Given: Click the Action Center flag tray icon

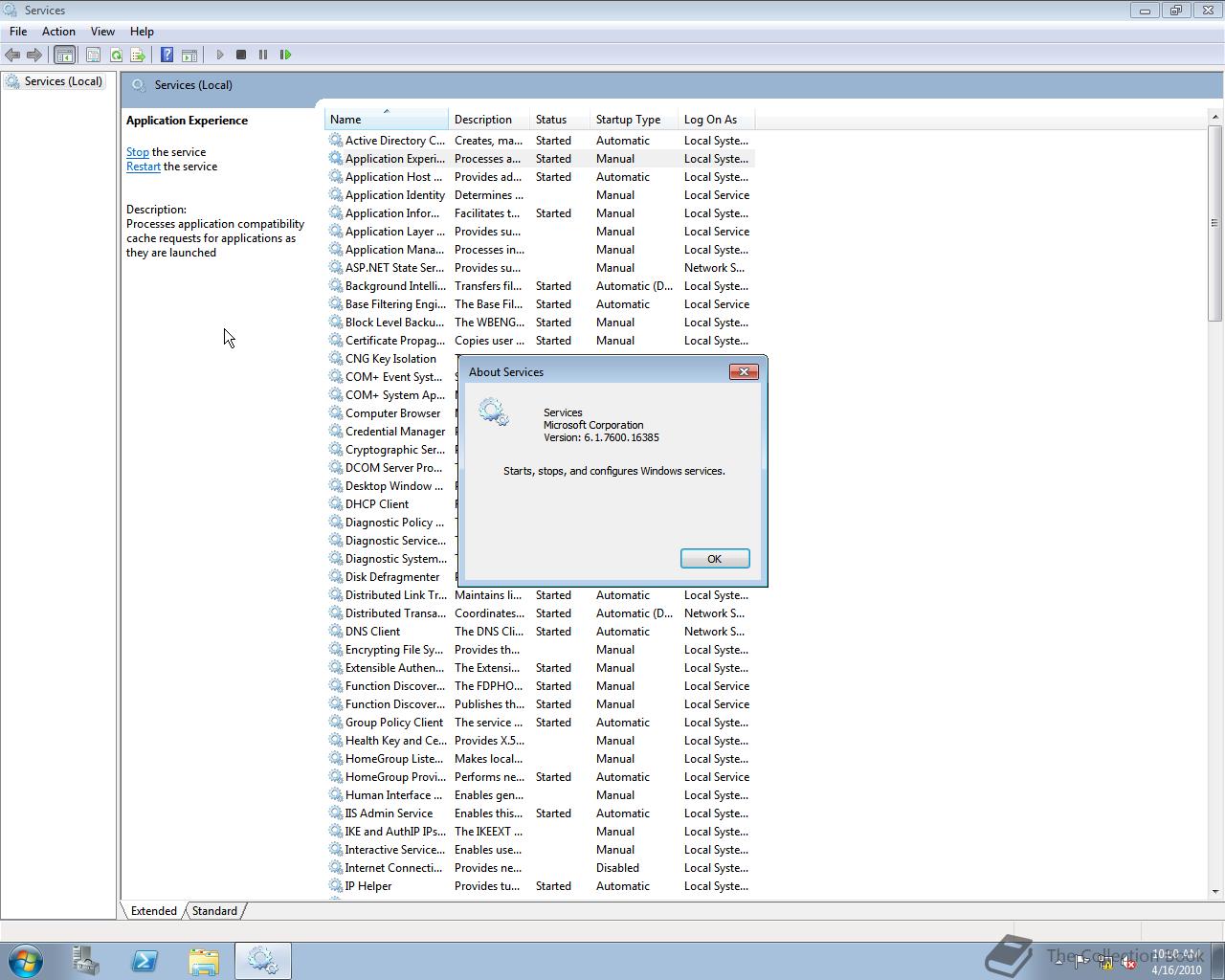Looking at the screenshot, I should (1080, 963).
